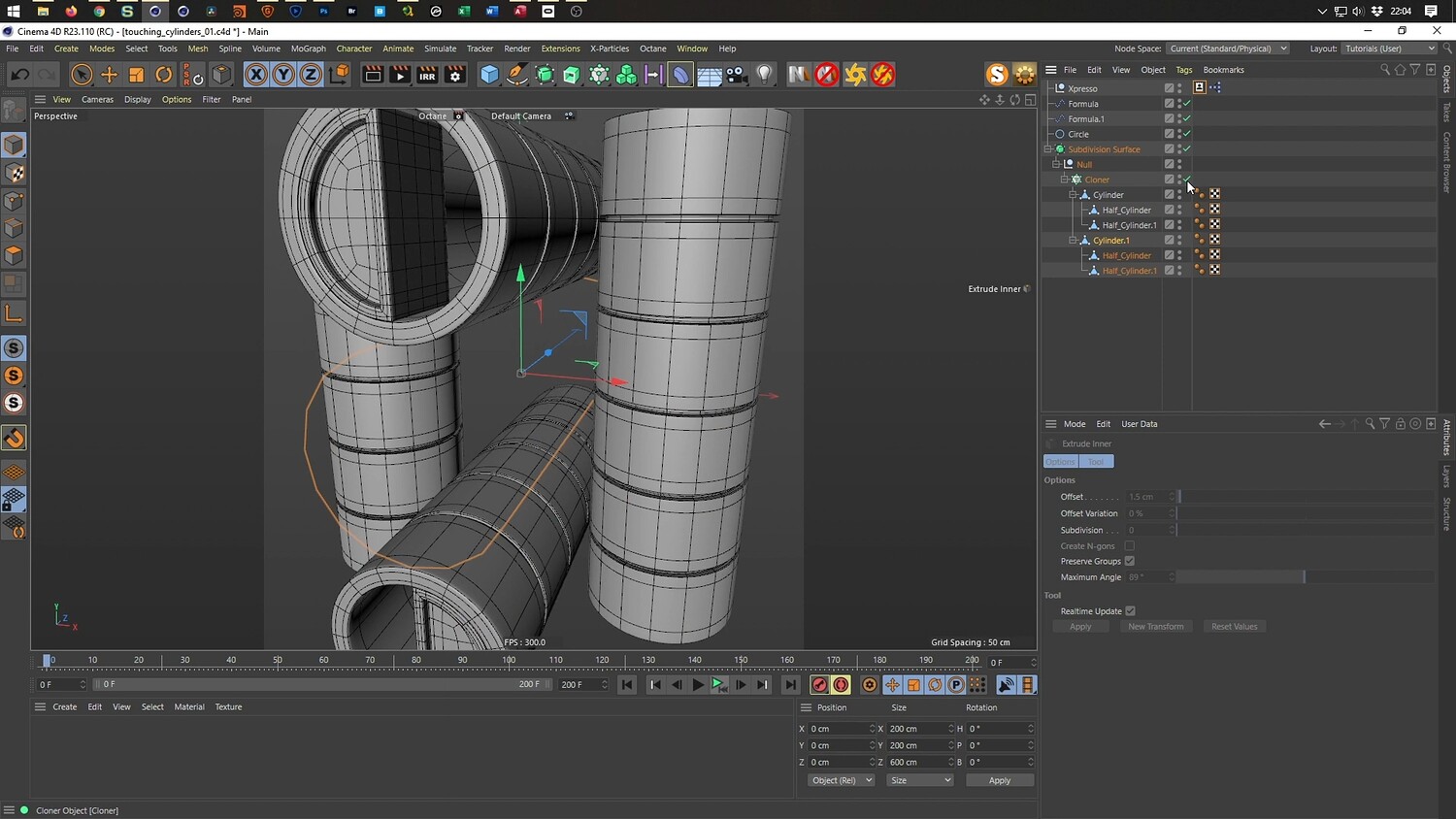Click the Light bulb object icon
Screen dimensions: 1456x819
coord(765,75)
